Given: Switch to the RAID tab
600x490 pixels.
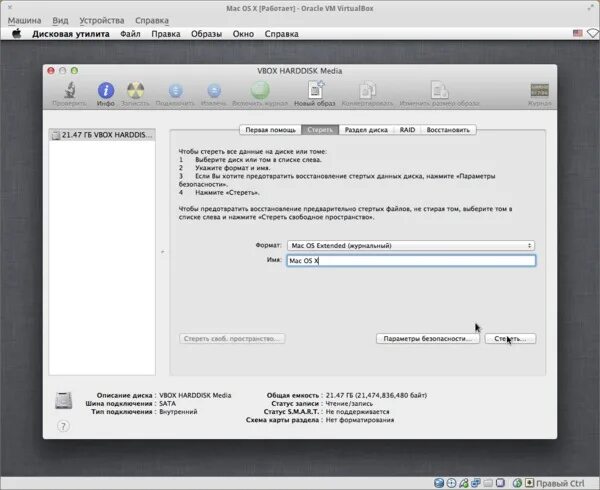Looking at the screenshot, I should (x=407, y=130).
